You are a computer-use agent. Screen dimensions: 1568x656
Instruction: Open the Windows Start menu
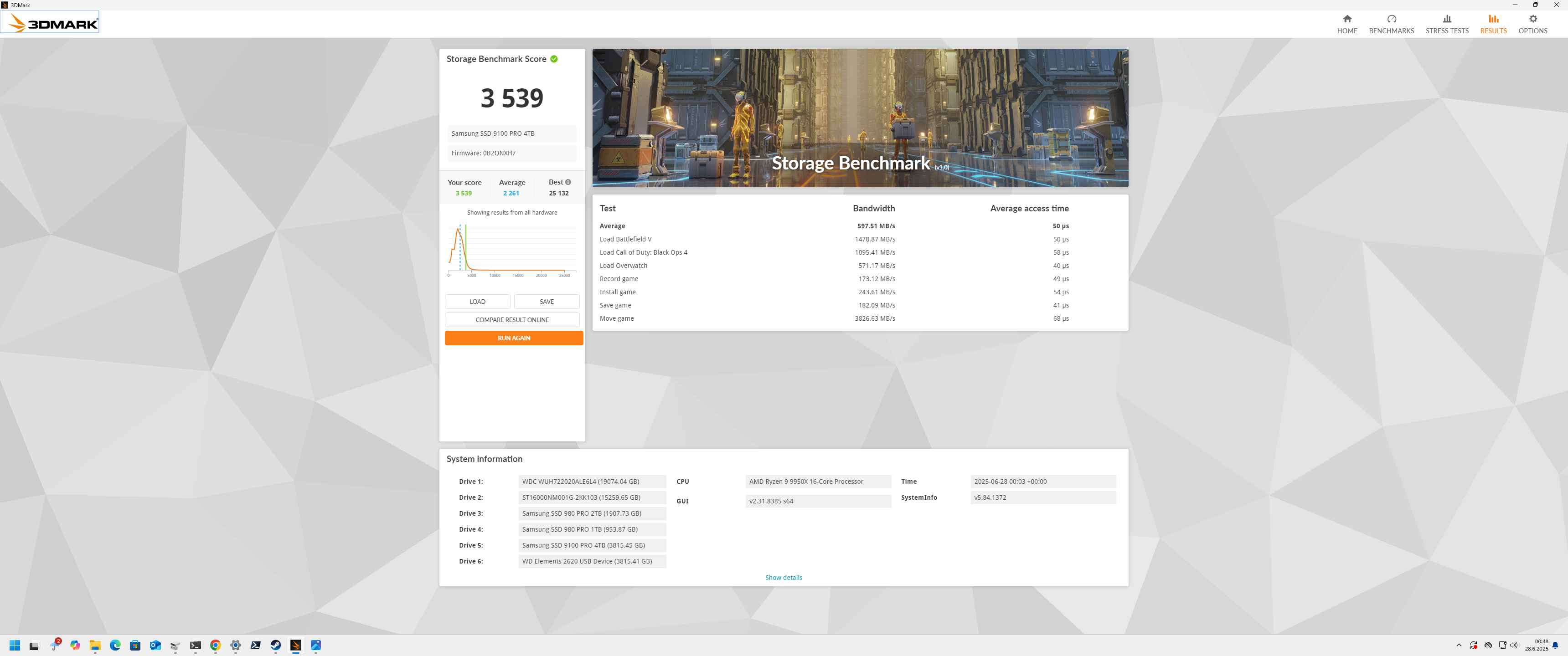[x=14, y=646]
